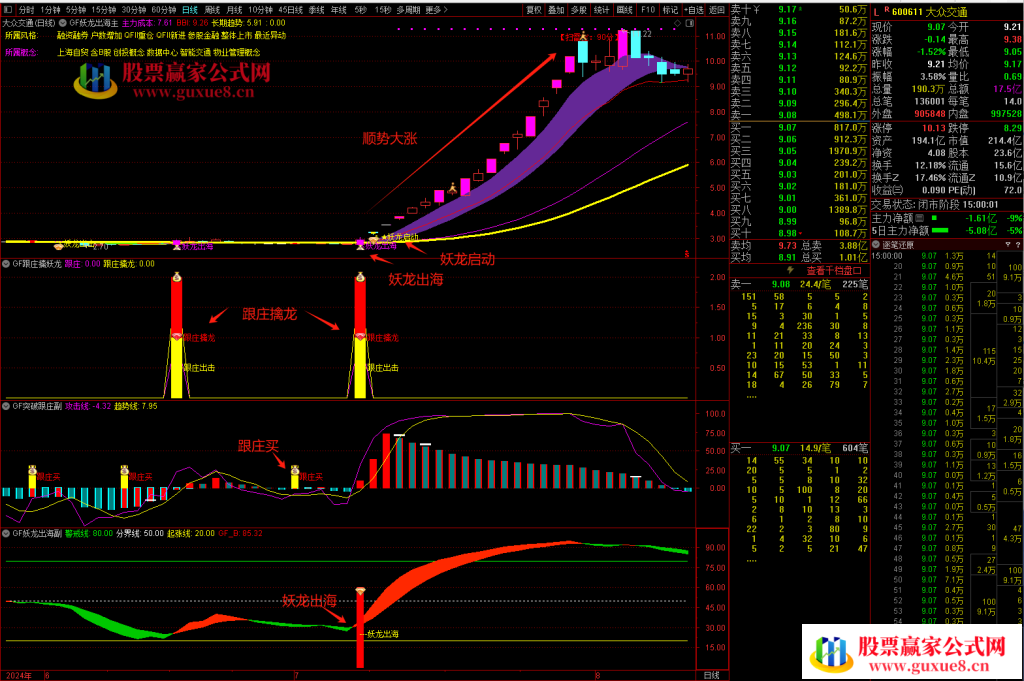1024x681 pixels.
Task: Click the 2024年 date axis label
Action: pyautogui.click(x=20, y=675)
